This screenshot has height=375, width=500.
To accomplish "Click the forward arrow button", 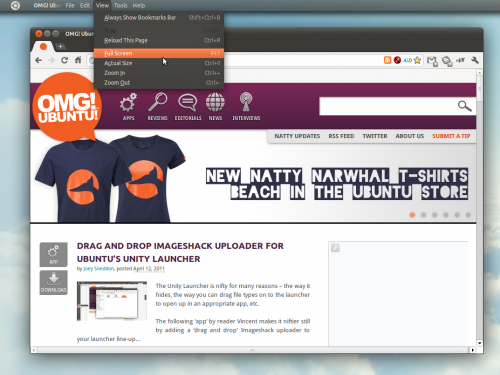I will click(51, 60).
